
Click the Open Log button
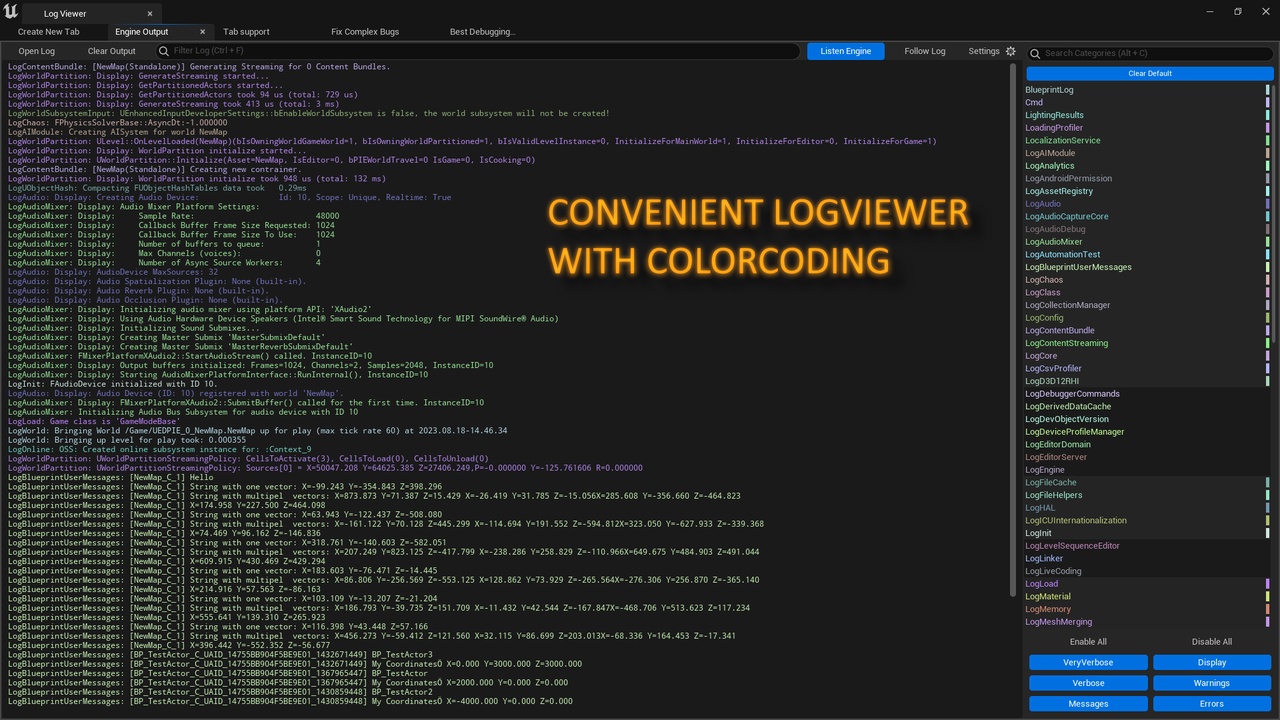(37, 51)
